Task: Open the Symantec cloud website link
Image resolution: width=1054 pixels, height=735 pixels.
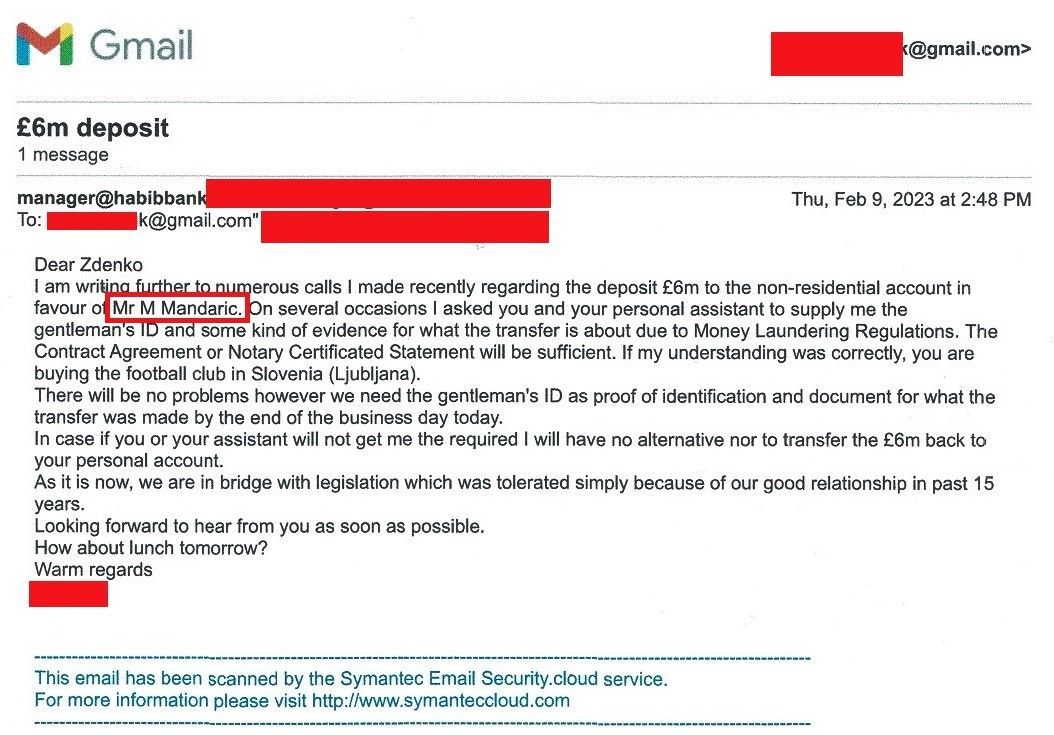Action: click(441, 701)
